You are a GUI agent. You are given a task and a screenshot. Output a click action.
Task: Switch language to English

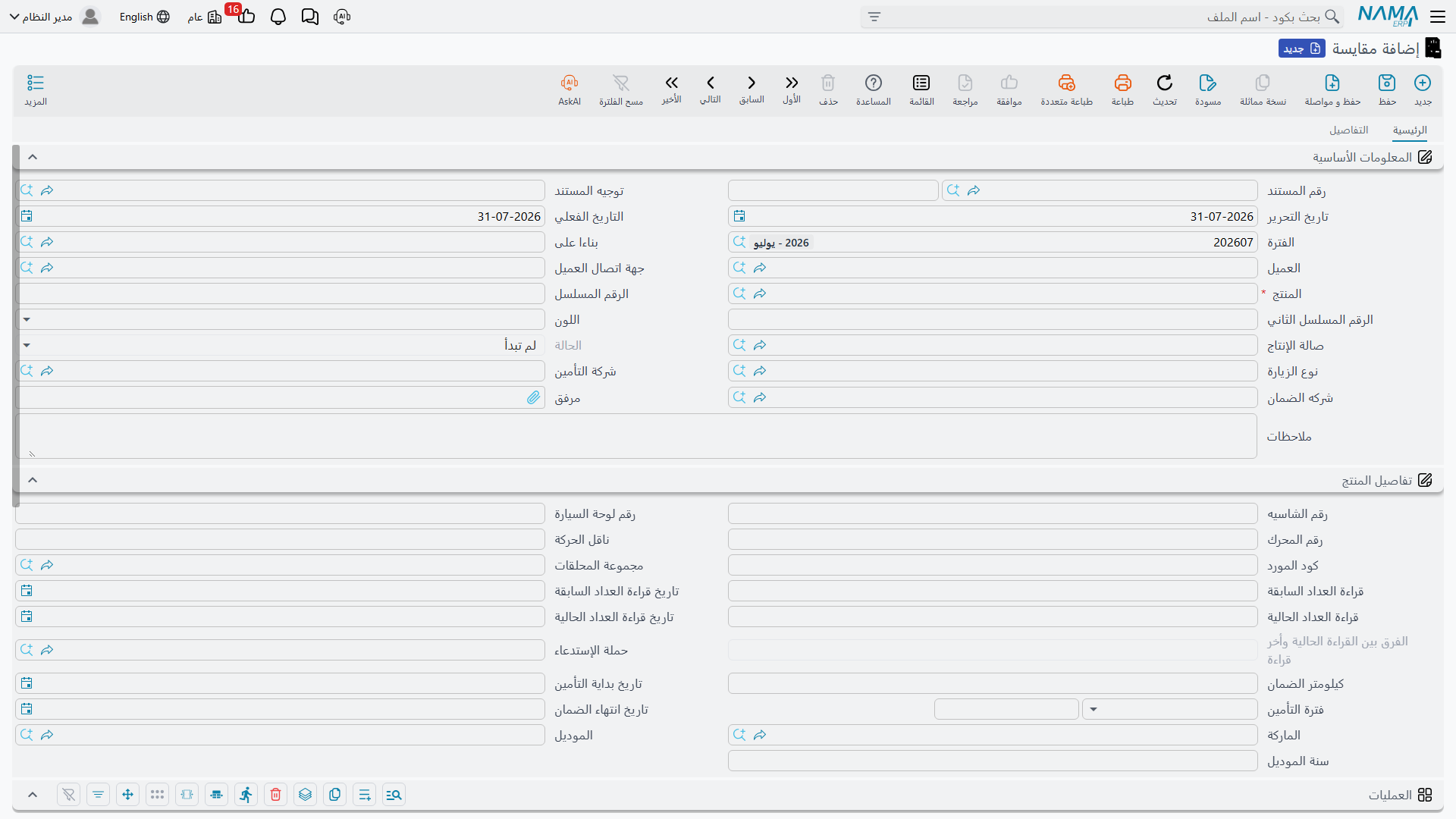point(144,17)
